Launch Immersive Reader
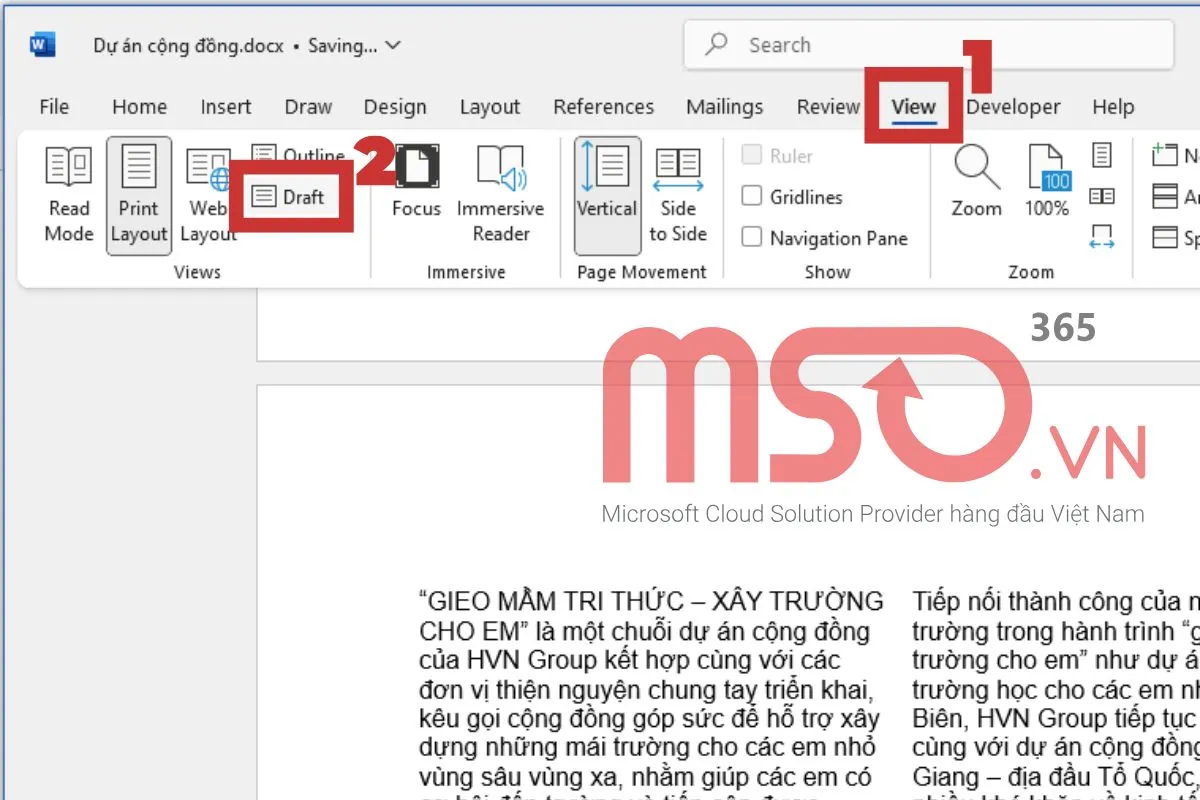Screen dimensions: 1200x800 (x=500, y=196)
